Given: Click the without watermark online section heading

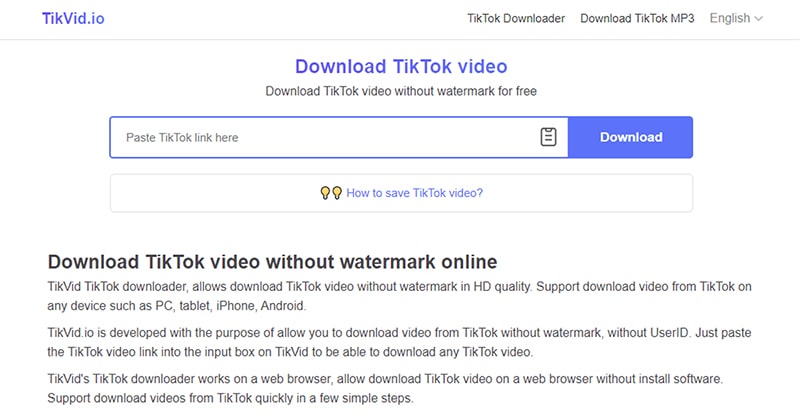Looking at the screenshot, I should pos(272,261).
